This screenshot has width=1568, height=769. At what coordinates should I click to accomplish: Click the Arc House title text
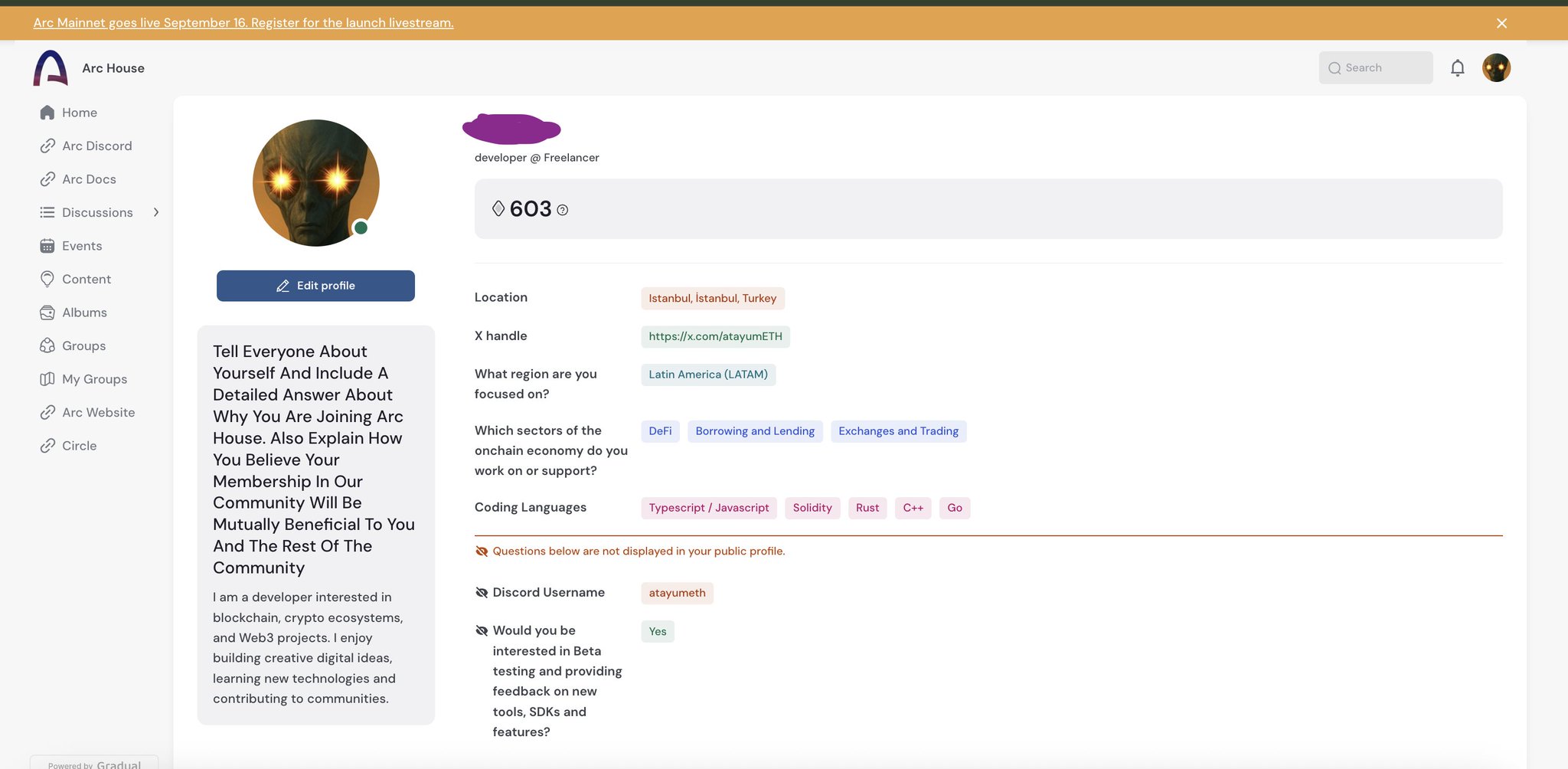click(113, 68)
